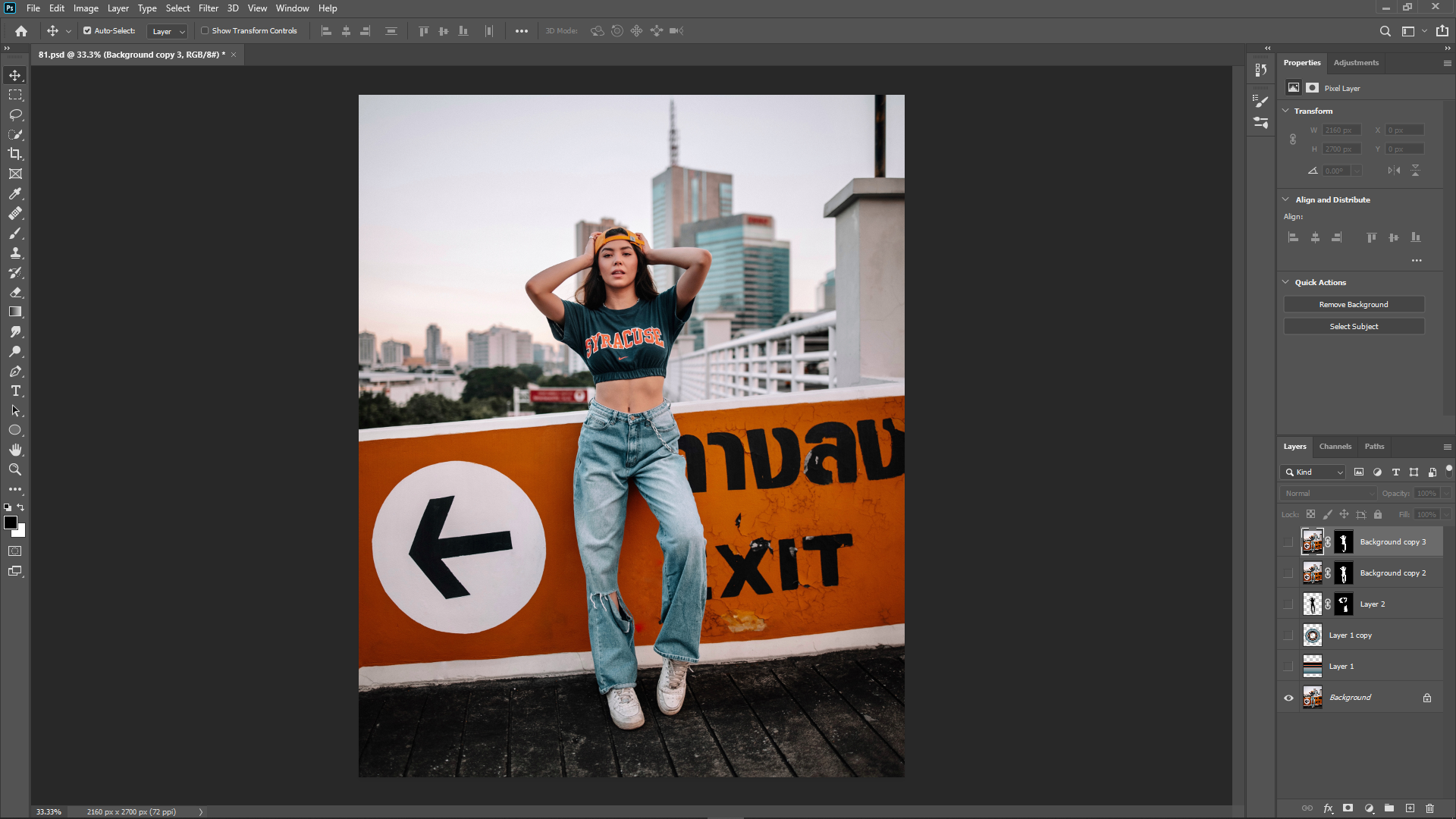The height and width of the screenshot is (819, 1456).
Task: Click the Delete layer trash icon
Action: 1430,808
